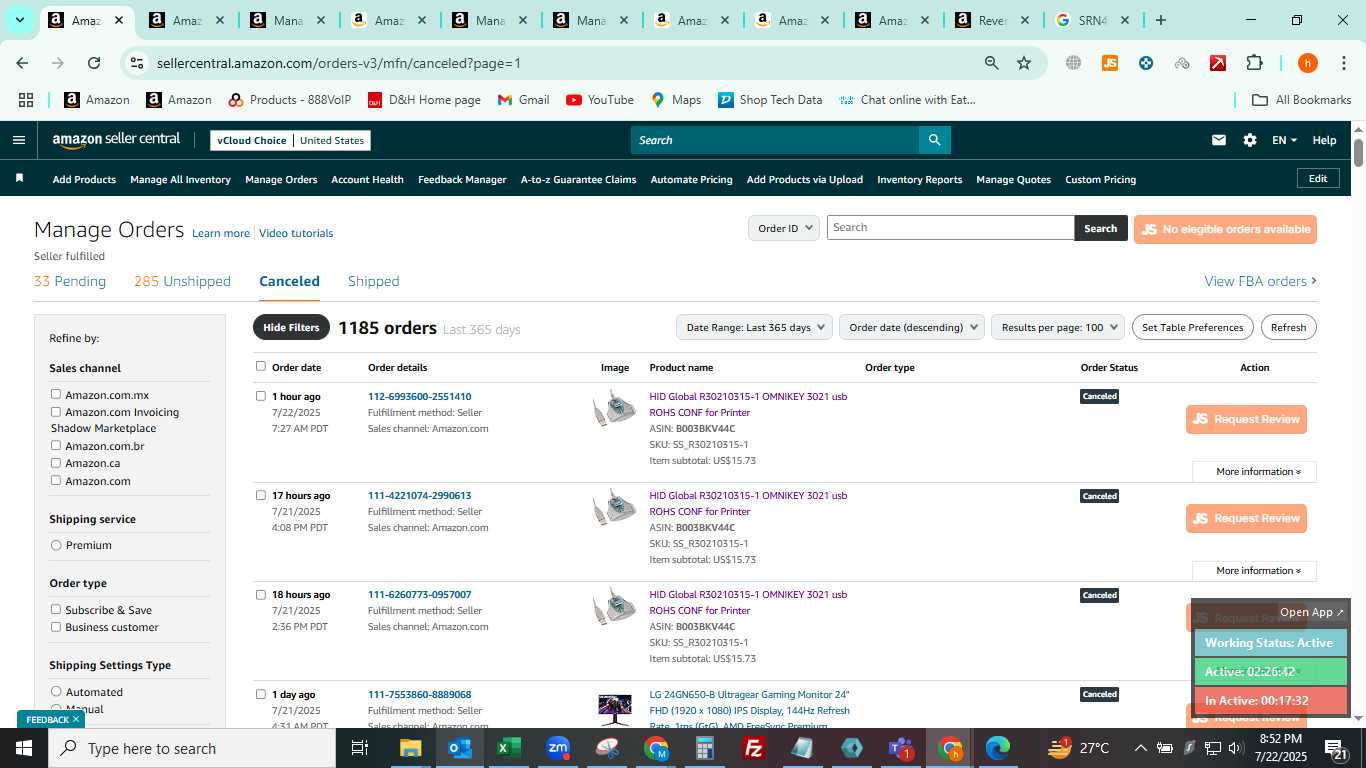
Task: Open the Date Range Last 365 days dropdown
Action: tap(755, 327)
